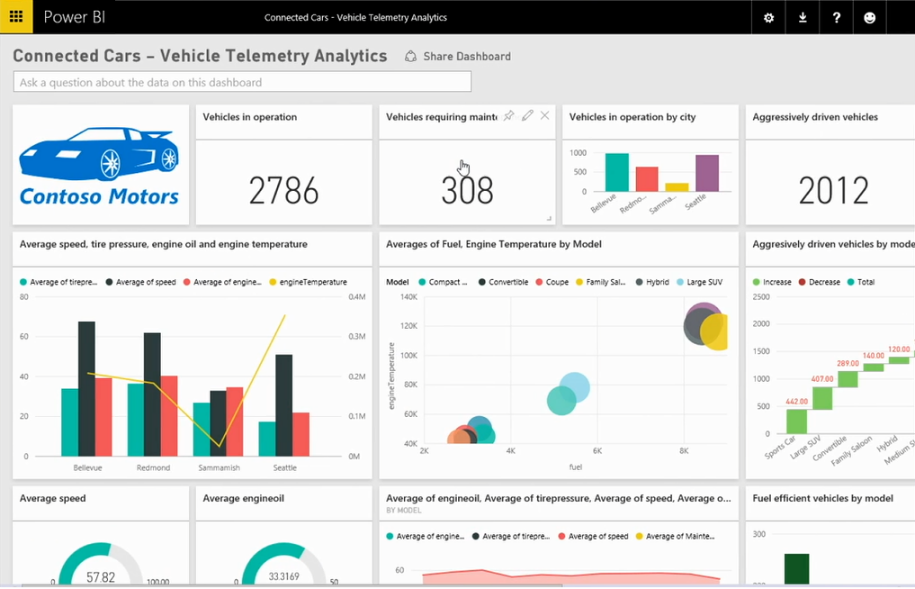This screenshot has width=915, height=589.
Task: Open Averages of Fuel, Engine Temperature tile title
Action: [x=494, y=244]
